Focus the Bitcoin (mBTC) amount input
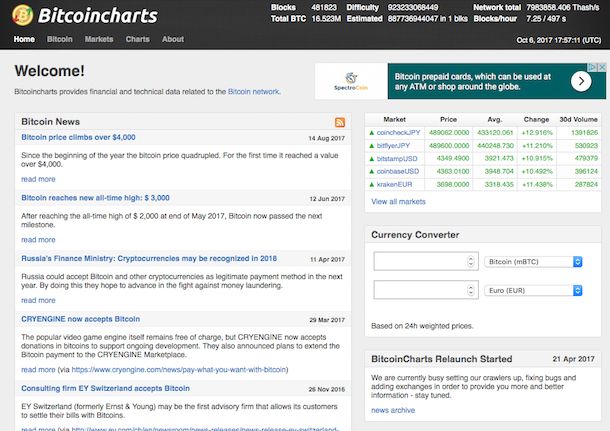The height and width of the screenshot is (431, 610). coord(426,261)
